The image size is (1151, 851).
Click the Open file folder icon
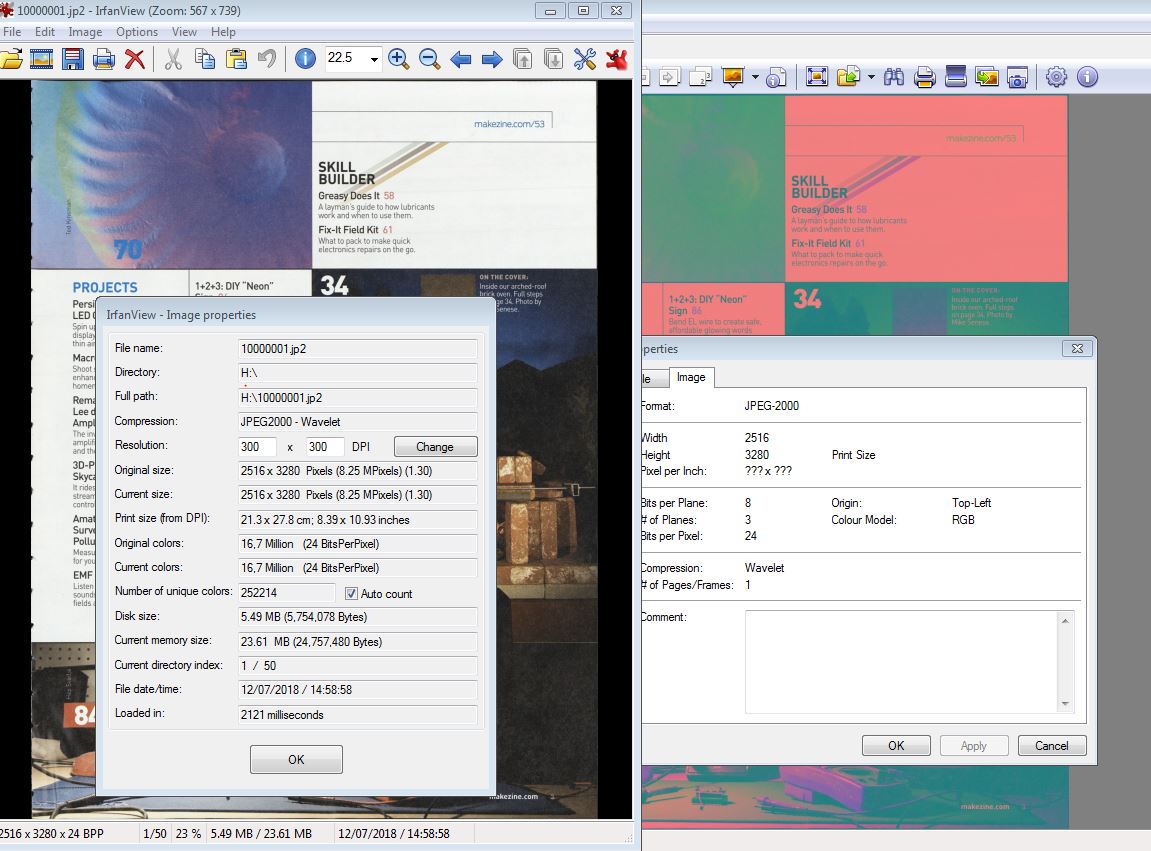point(10,59)
